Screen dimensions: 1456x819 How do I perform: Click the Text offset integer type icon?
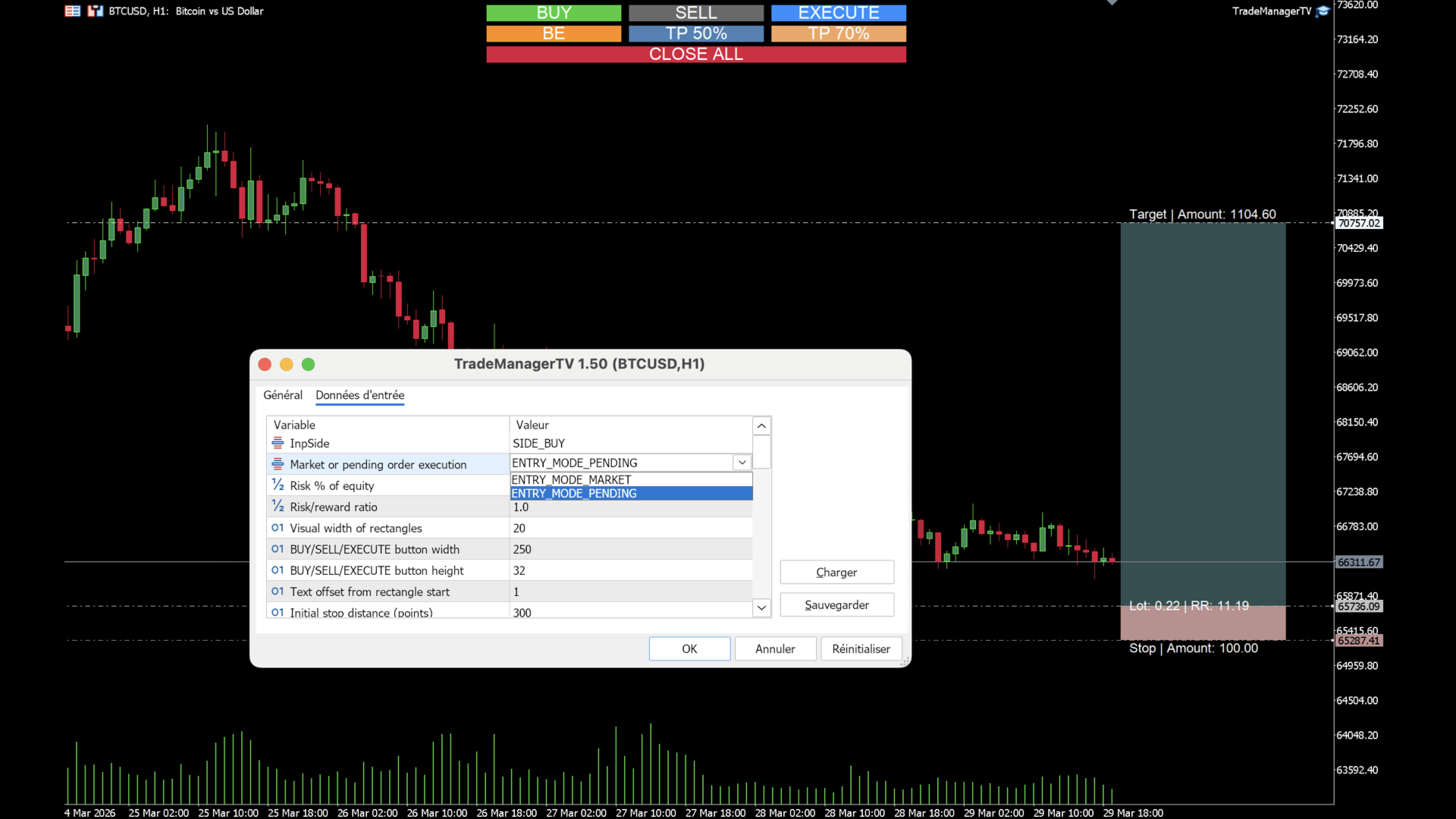278,591
